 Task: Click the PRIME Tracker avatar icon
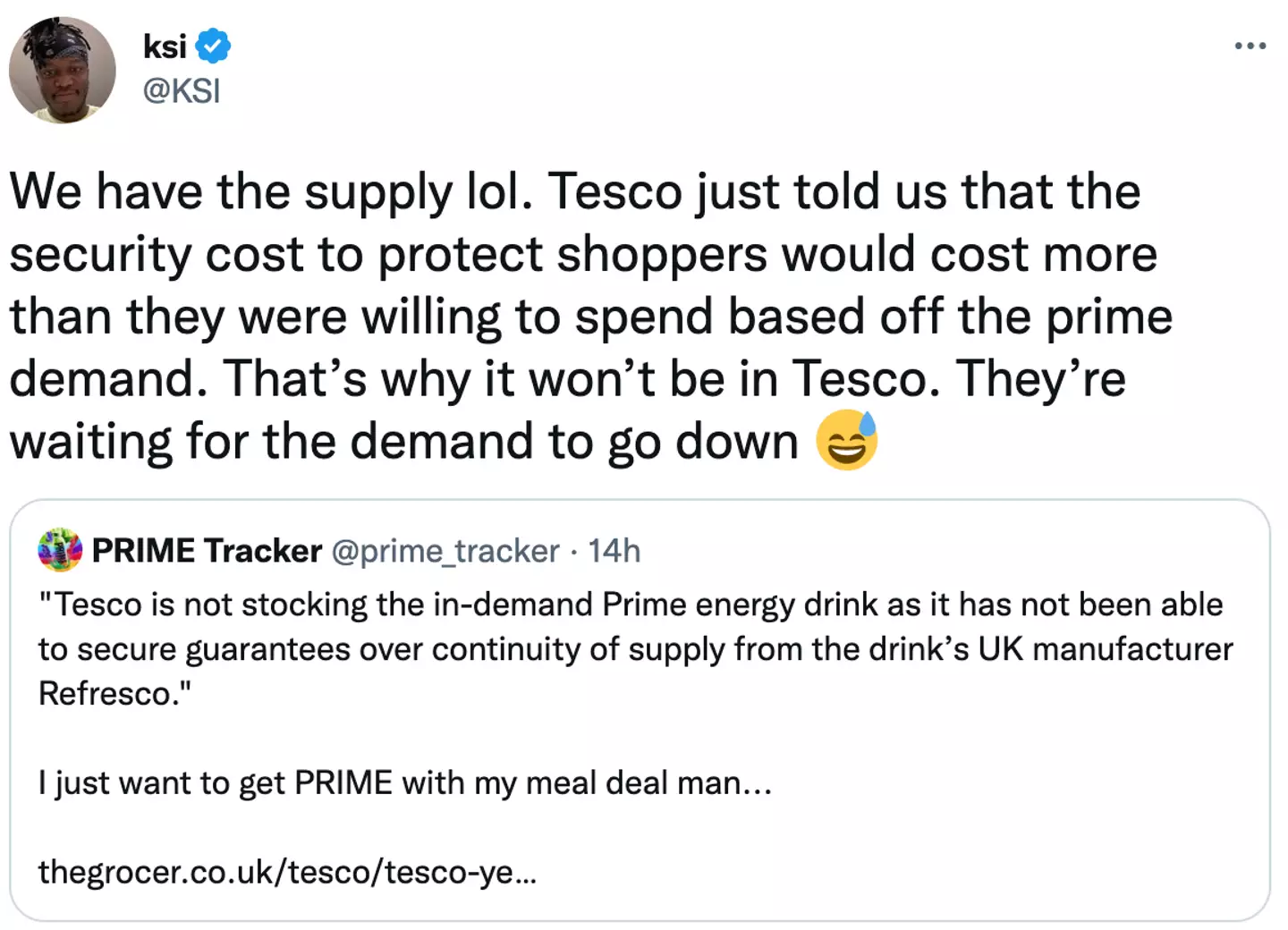coord(60,550)
